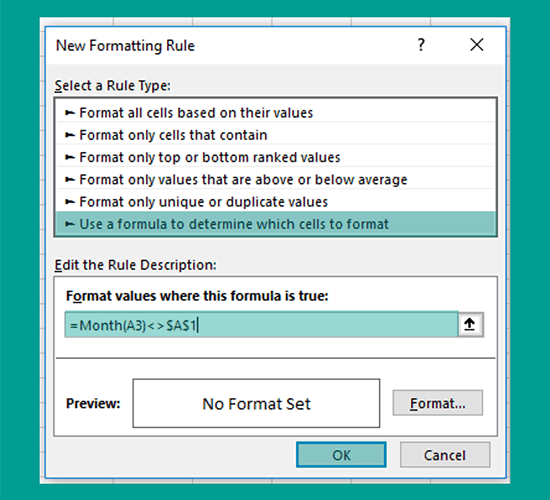Screen dimensions: 550x500
Task: Choose 'Format all cells based on their values' text
Action: coord(196,113)
